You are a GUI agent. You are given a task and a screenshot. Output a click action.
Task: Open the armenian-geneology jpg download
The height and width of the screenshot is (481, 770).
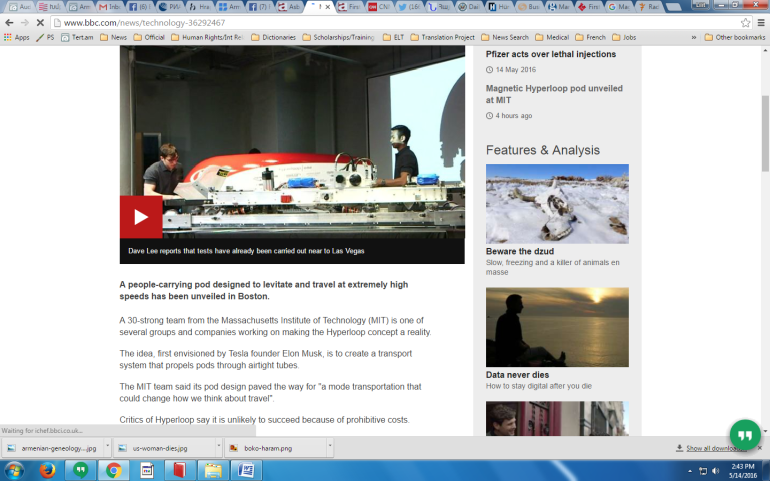tap(53, 448)
